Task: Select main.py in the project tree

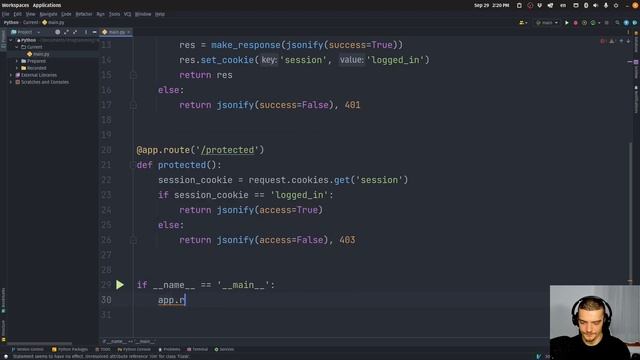Action: [38, 54]
